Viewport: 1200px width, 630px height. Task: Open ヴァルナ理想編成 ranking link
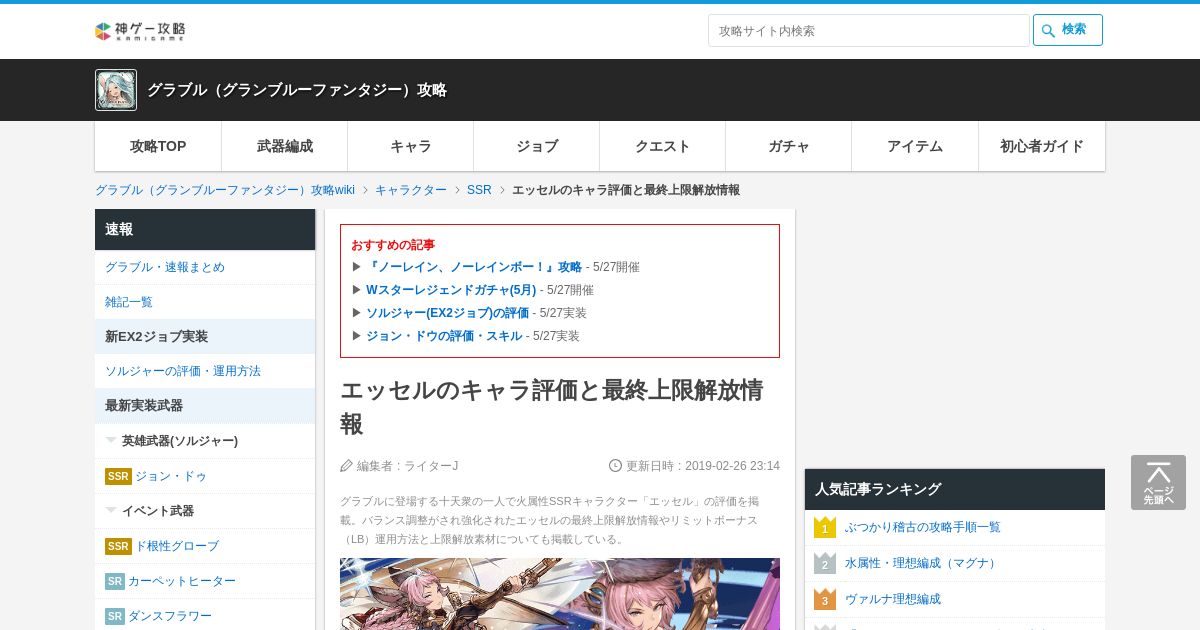(x=893, y=599)
